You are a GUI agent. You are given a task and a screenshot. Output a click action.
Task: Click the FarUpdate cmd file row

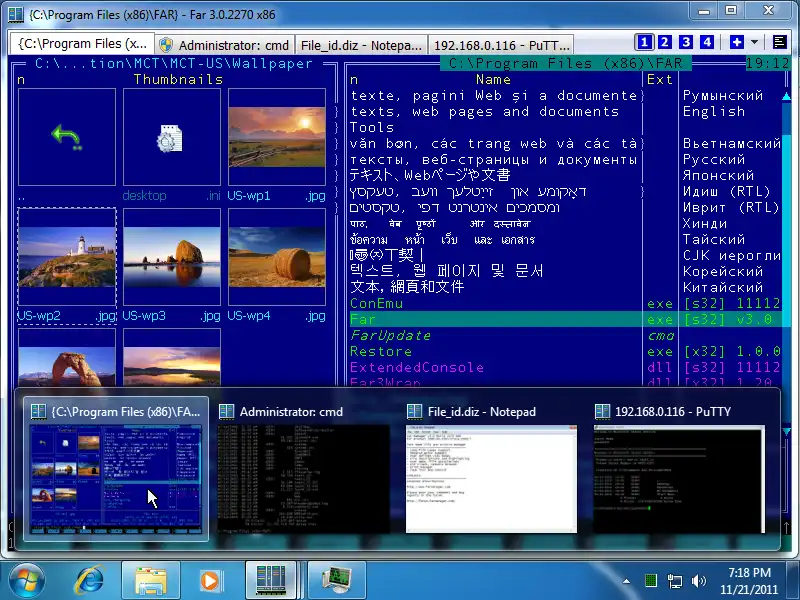(565, 336)
